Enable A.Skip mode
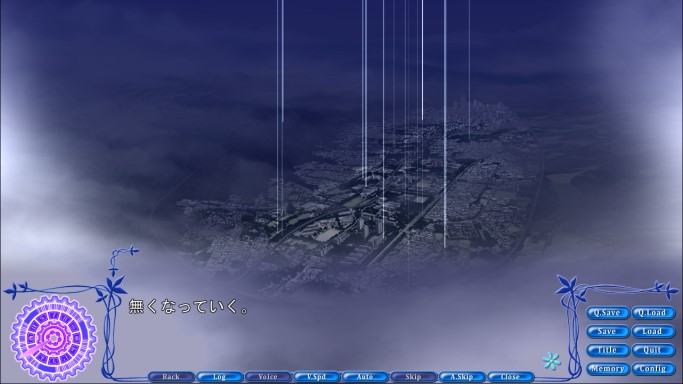Screen dimensions: 683x384 pyautogui.click(x=462, y=377)
